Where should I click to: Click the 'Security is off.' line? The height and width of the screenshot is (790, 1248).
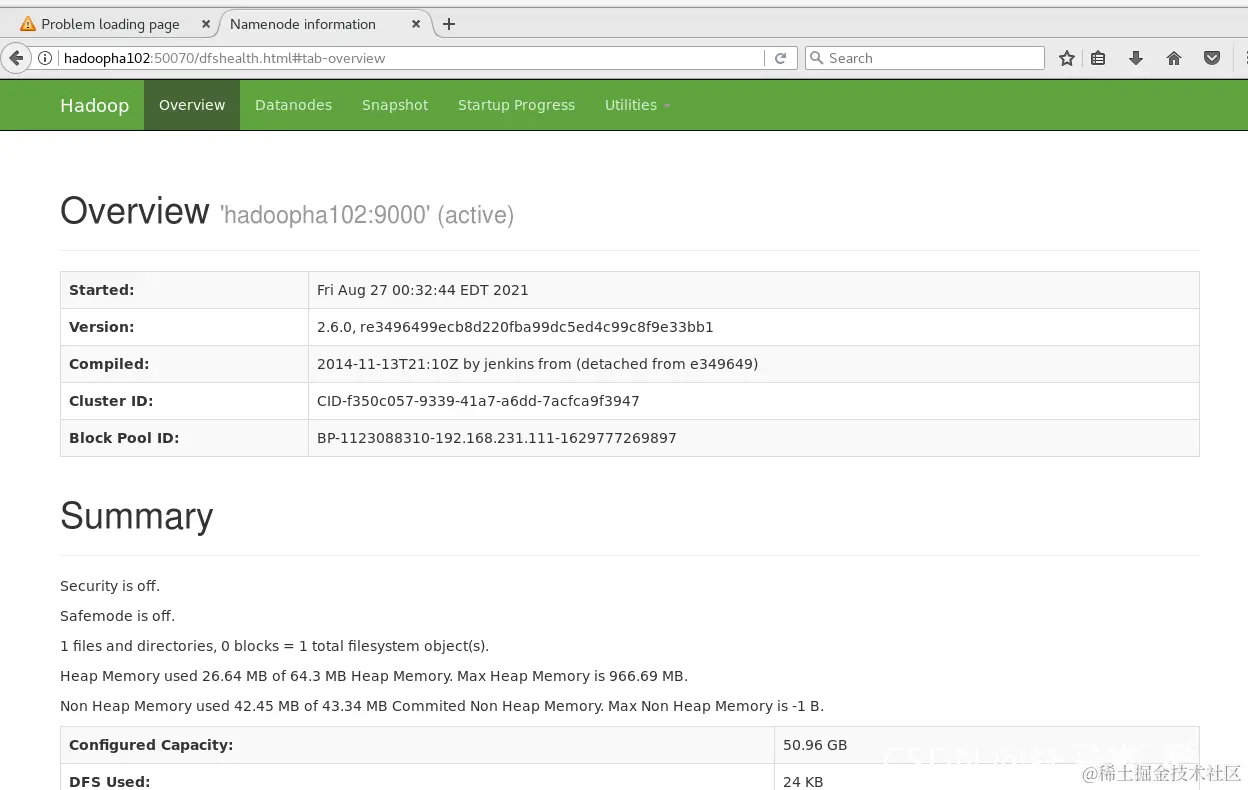(x=110, y=586)
